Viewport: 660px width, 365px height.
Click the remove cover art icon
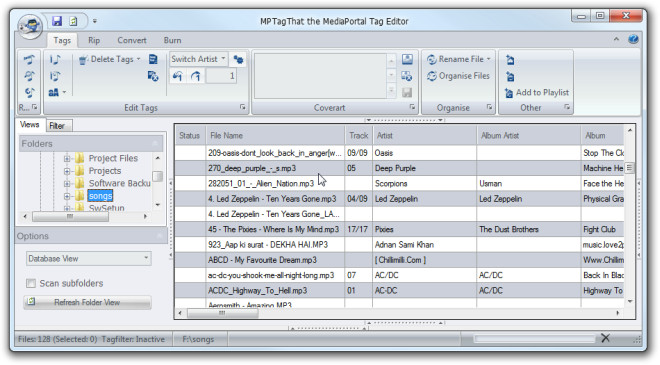[x=407, y=76]
